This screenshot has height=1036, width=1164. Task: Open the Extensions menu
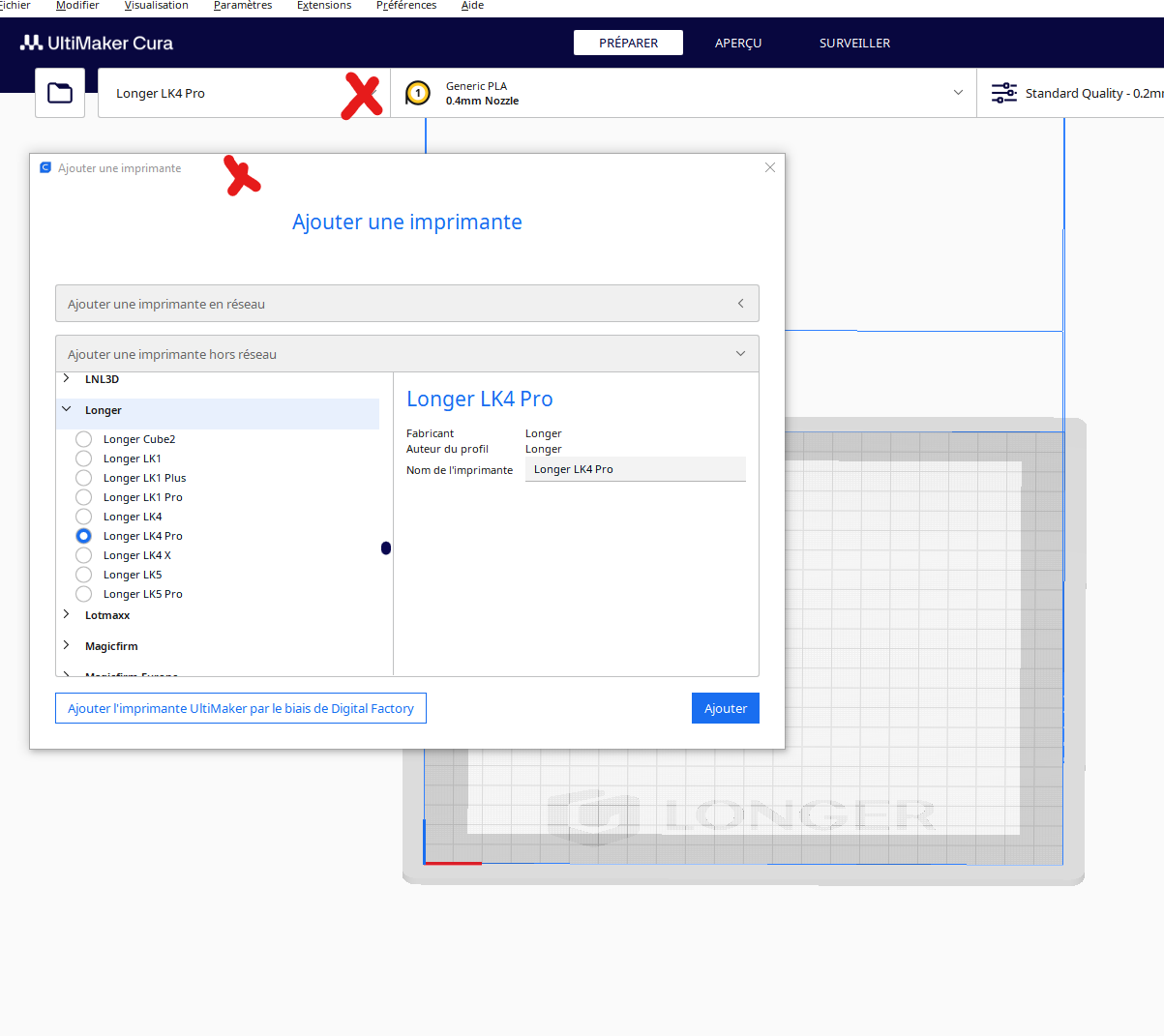click(324, 6)
